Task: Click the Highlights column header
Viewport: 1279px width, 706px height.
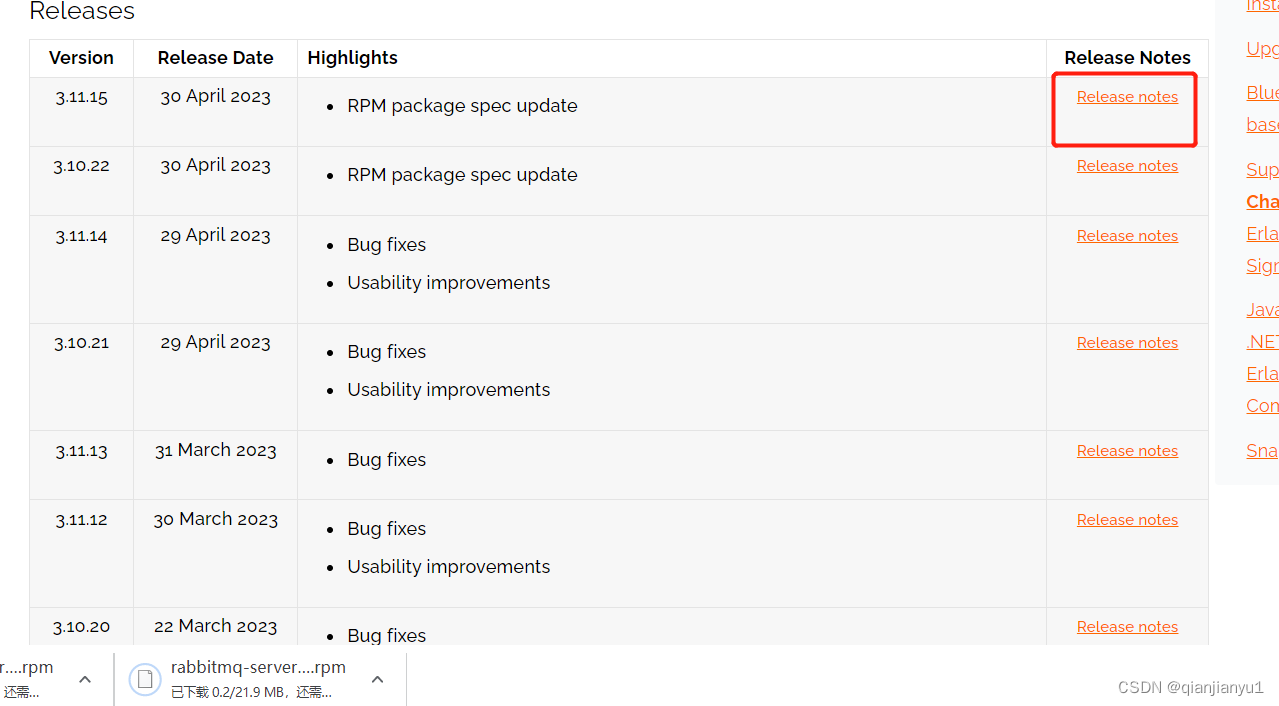Action: tap(352, 58)
